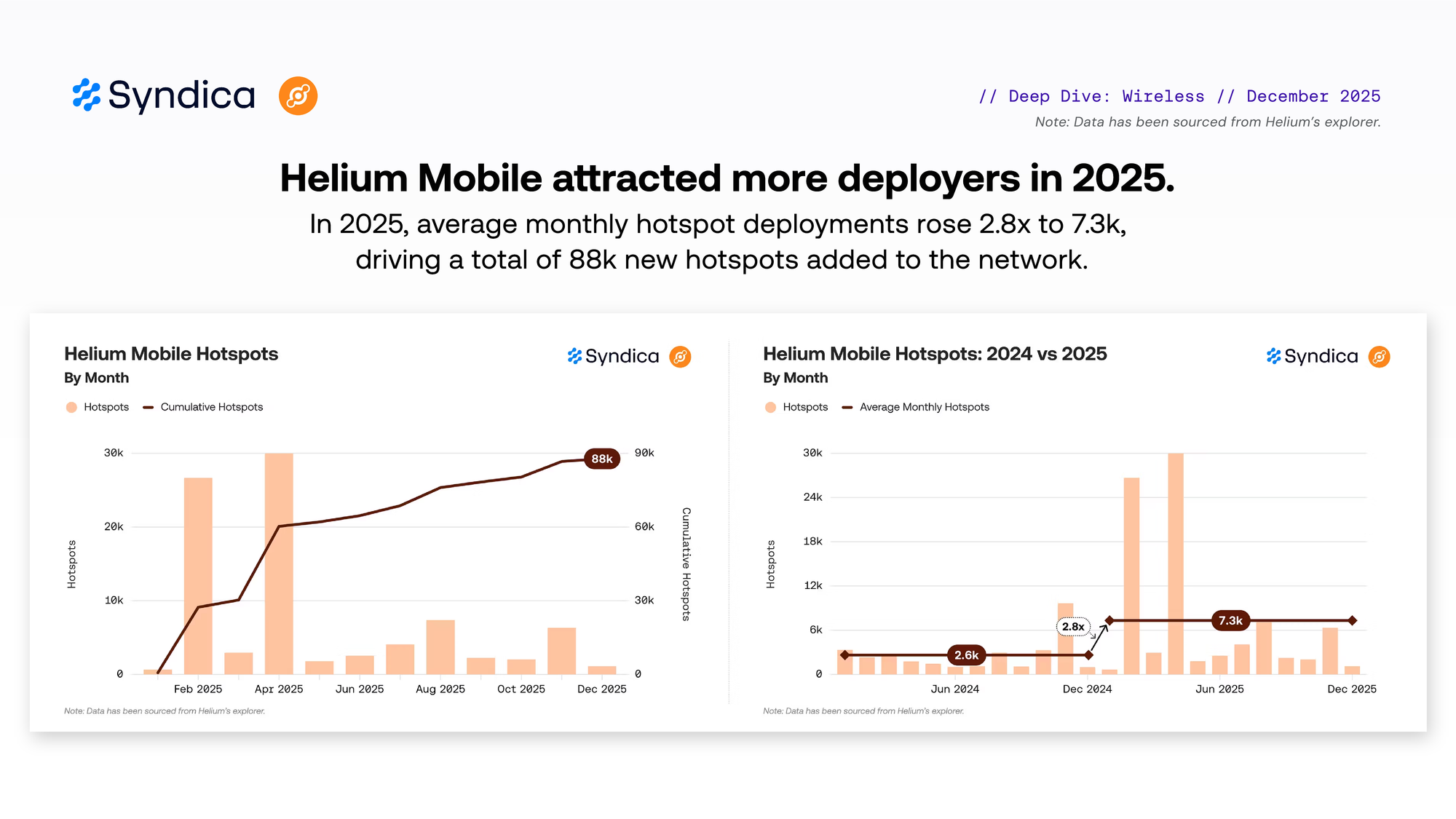Click the 2.6k average label
This screenshot has width=1456, height=819.
pos(966,655)
